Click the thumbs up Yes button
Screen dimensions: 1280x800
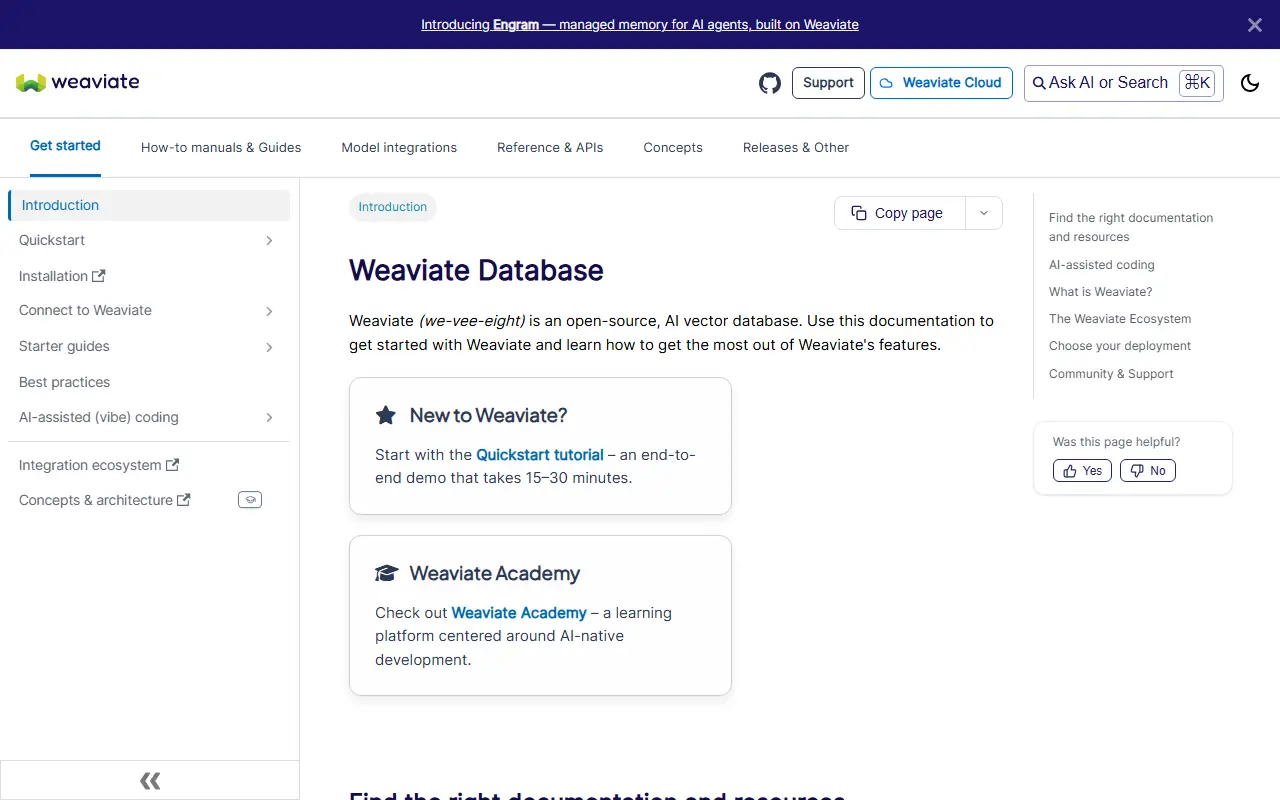click(x=1082, y=471)
